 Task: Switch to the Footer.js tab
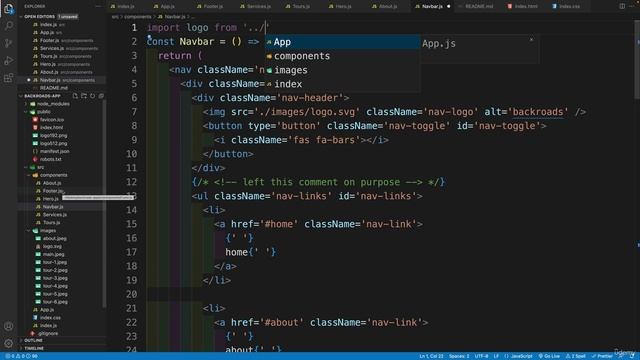tap(213, 7)
